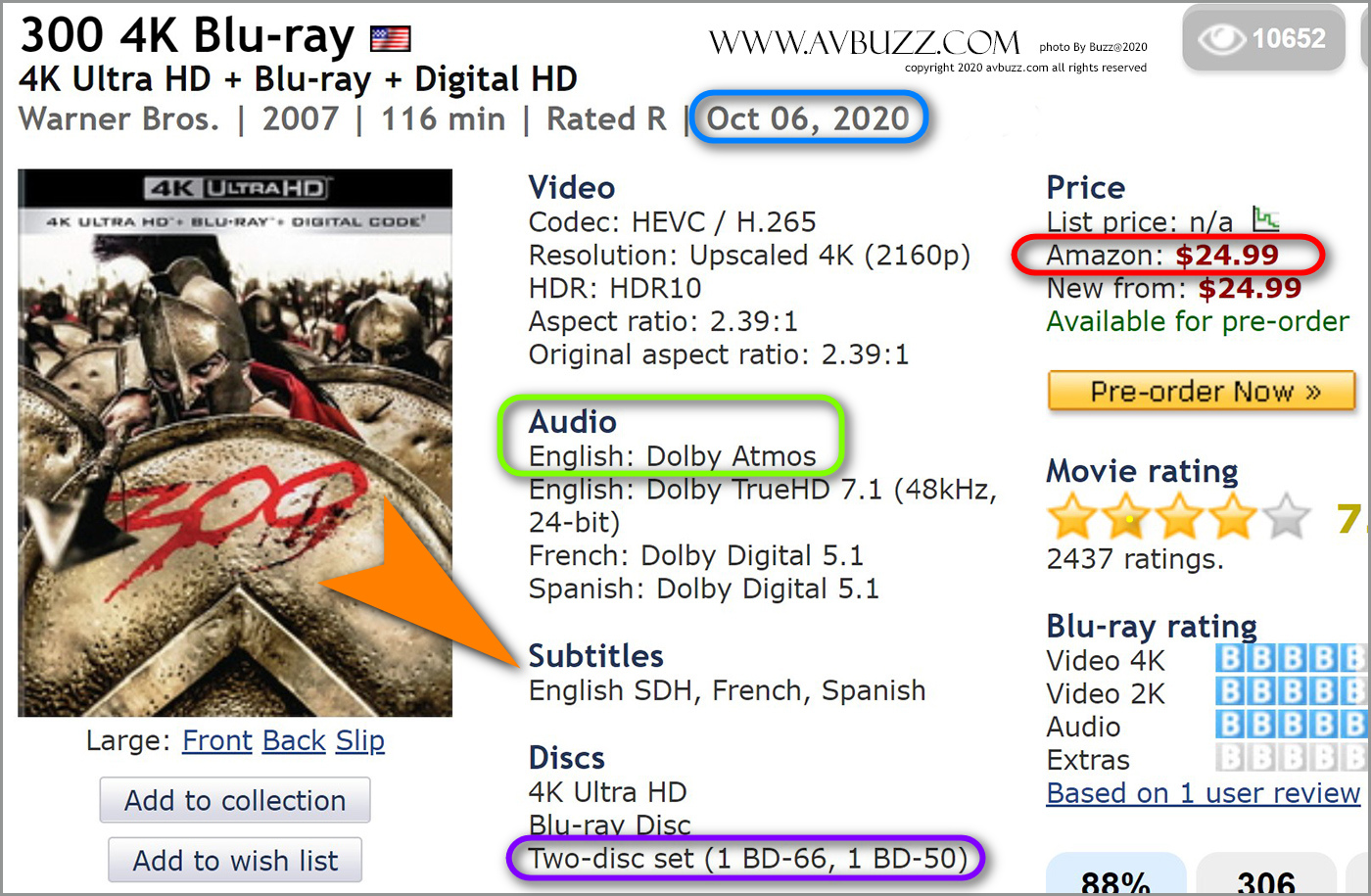Open the Based on 1 user review link
Viewport: 1371px width, 896px height.
tap(1204, 793)
